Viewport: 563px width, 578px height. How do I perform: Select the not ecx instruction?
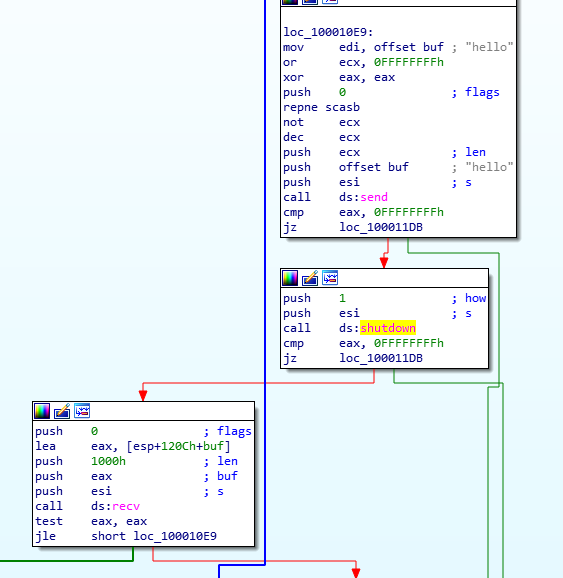(321, 122)
